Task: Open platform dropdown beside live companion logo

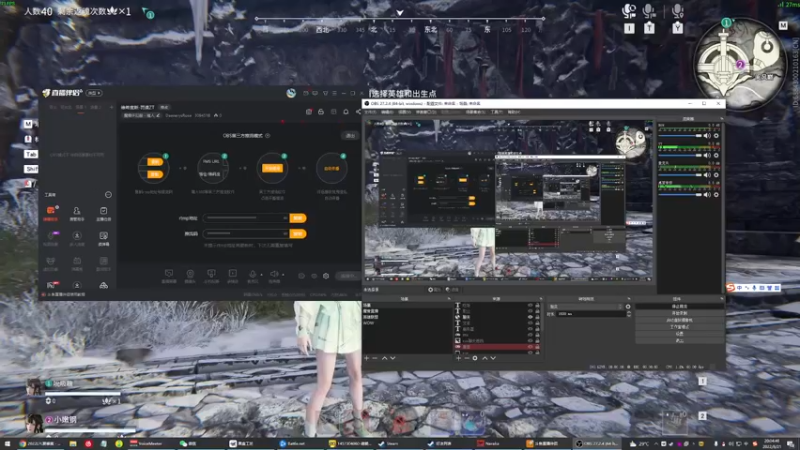Action: (94, 93)
